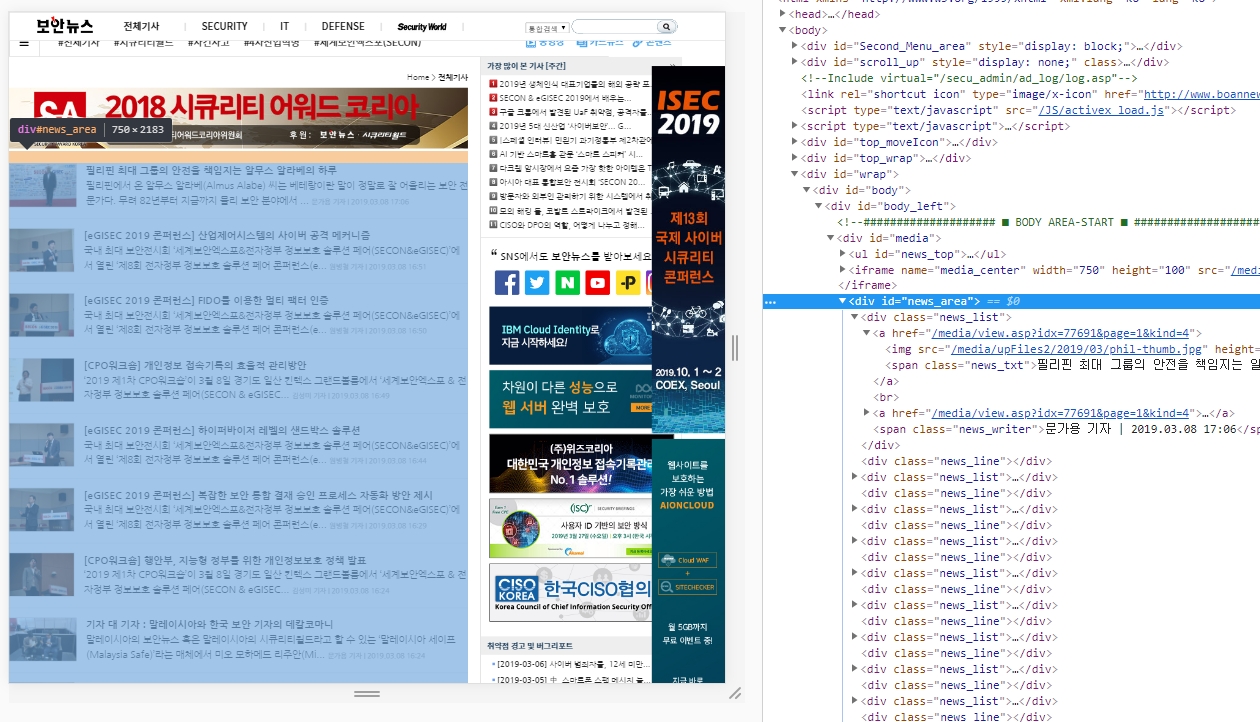Open ranked story 2019년 5대 신산업 사이버보안
Image resolution: width=1260 pixels, height=722 pixels.
tap(563, 126)
